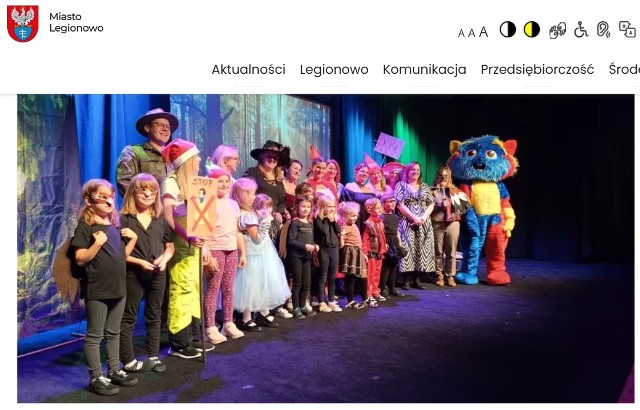Expand the Komunikacja menu
Viewport: 640px width, 410px height.
(x=424, y=70)
